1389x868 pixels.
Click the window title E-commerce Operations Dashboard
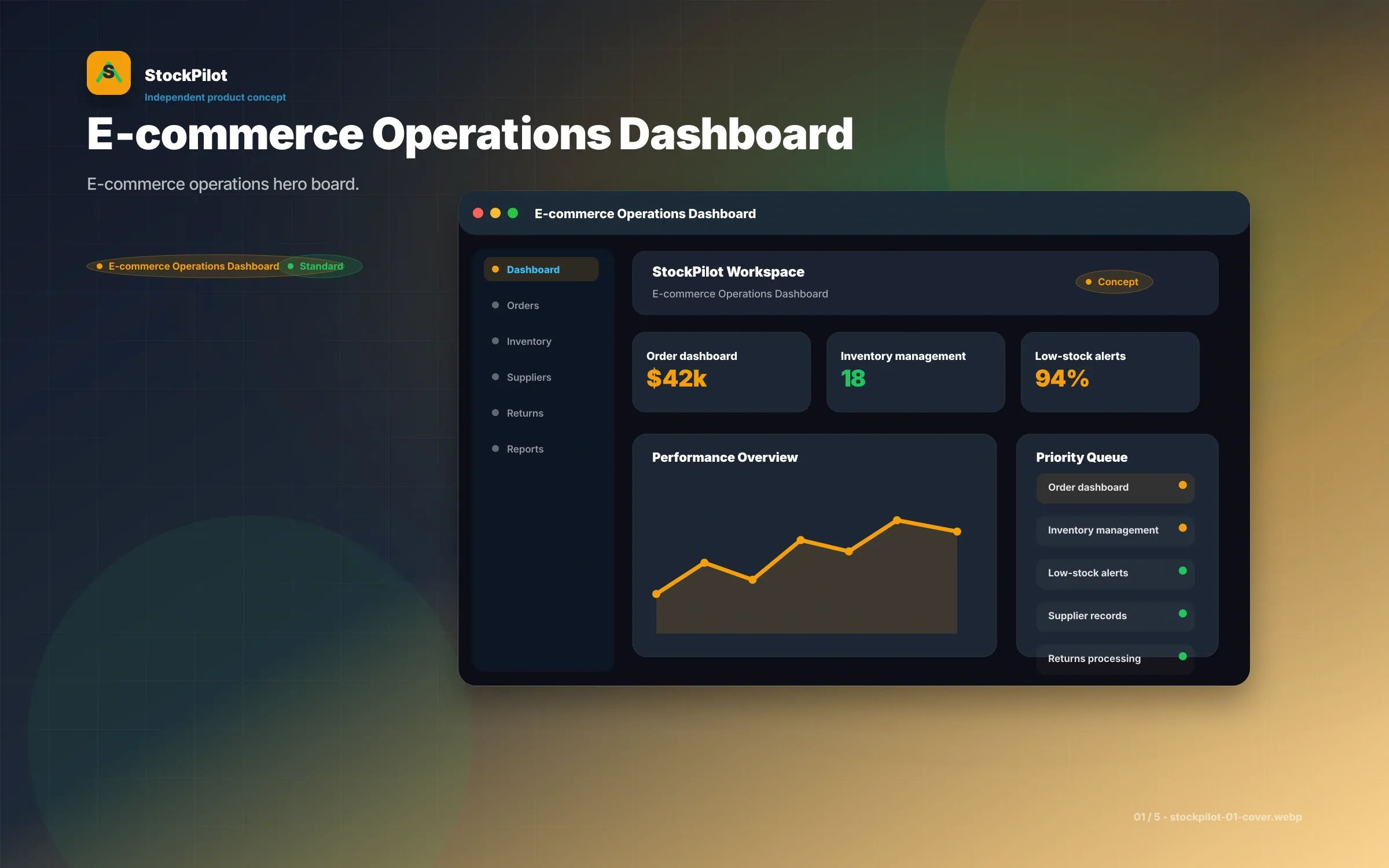[645, 214]
